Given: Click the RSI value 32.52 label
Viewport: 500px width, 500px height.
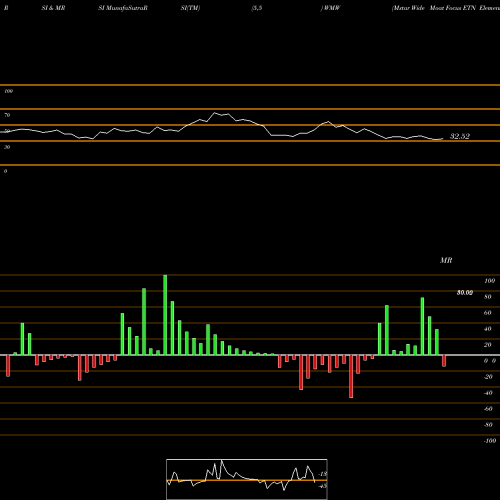Looking at the screenshot, I should point(460,136).
